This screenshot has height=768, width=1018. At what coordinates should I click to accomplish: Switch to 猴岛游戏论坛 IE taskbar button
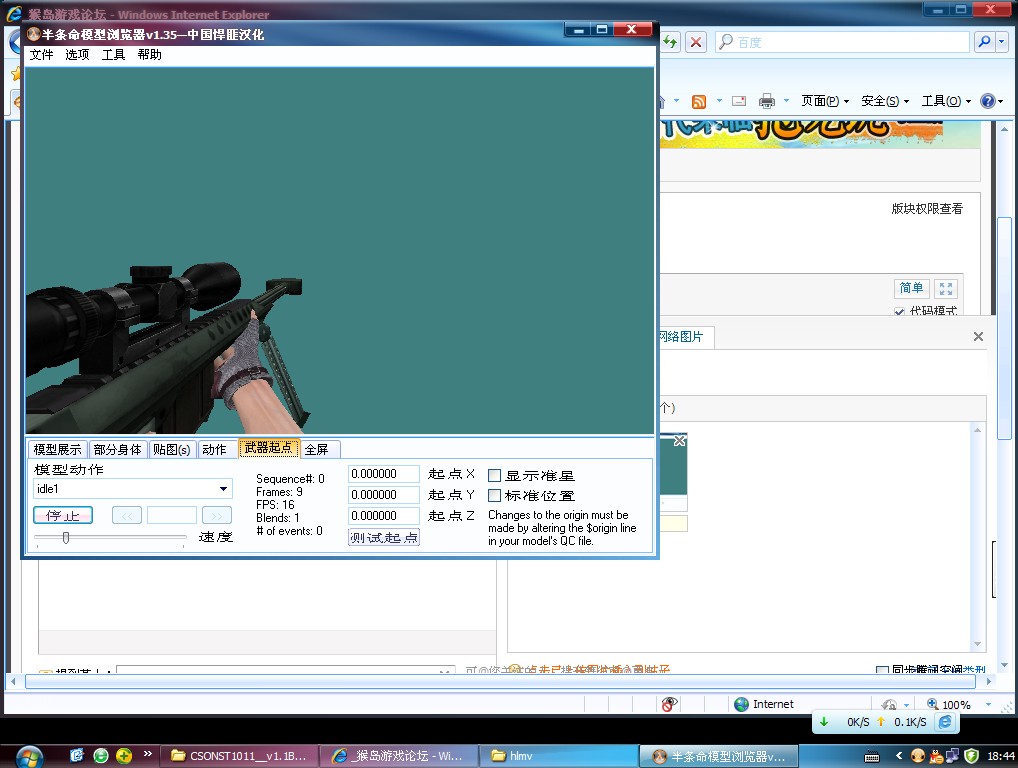[399, 756]
